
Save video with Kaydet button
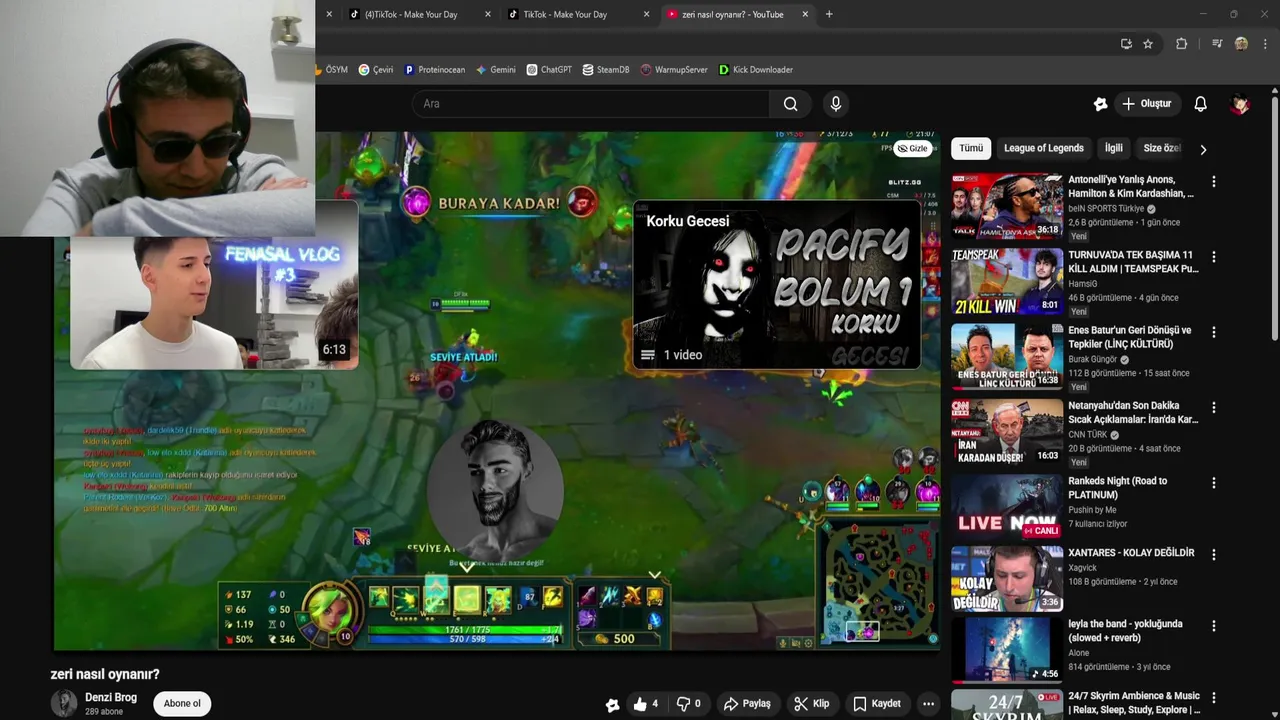(877, 704)
